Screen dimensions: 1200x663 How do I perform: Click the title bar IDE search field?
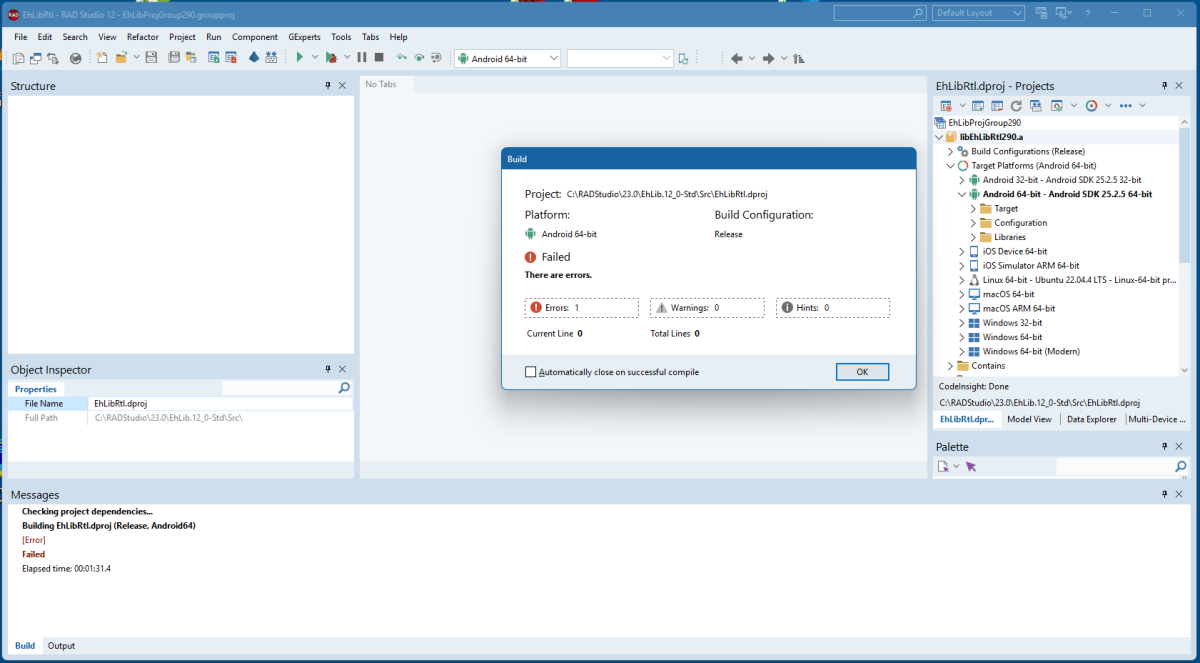pyautogui.click(x=880, y=13)
